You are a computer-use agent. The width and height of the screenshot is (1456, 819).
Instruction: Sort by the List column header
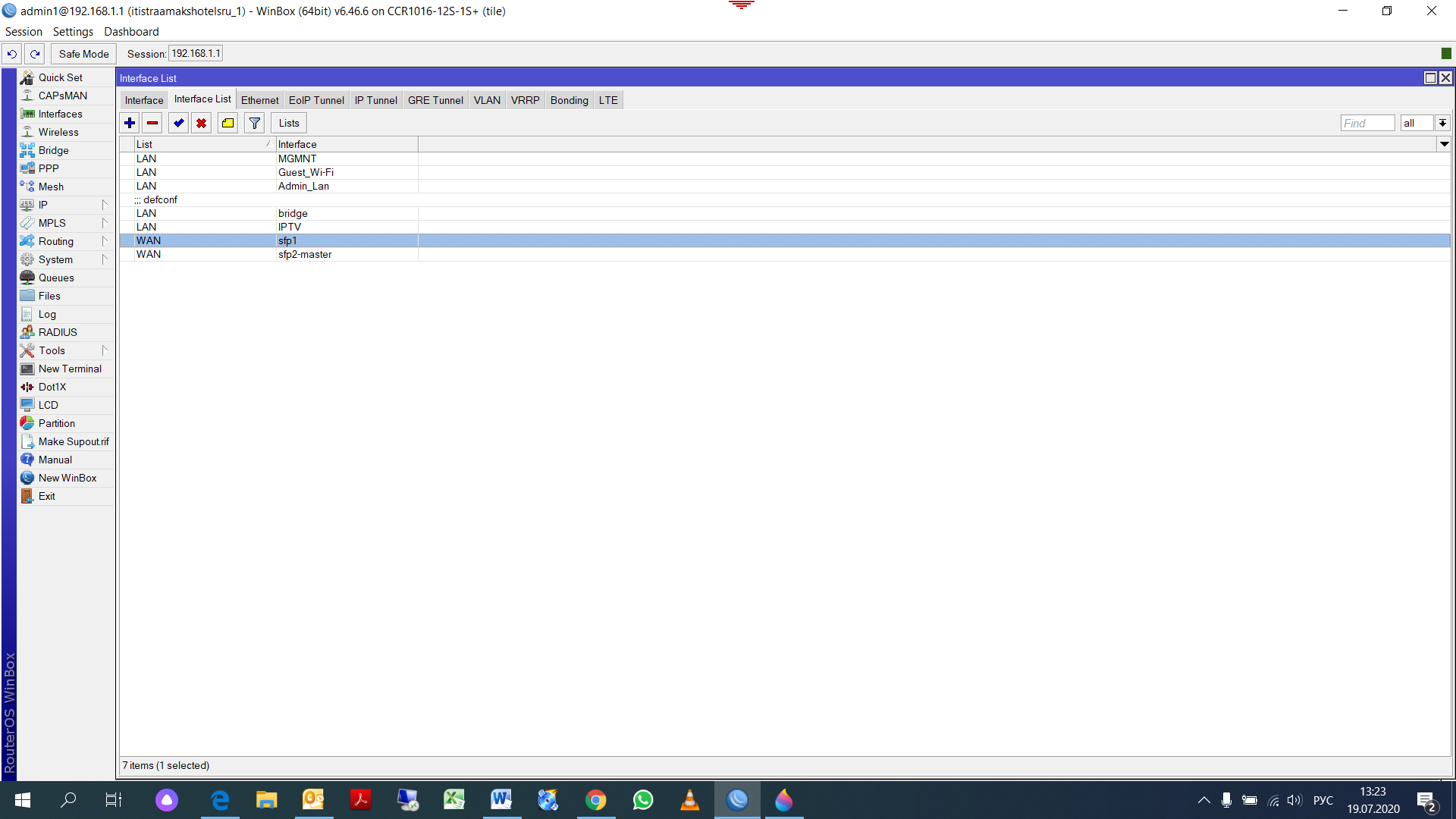click(x=204, y=144)
